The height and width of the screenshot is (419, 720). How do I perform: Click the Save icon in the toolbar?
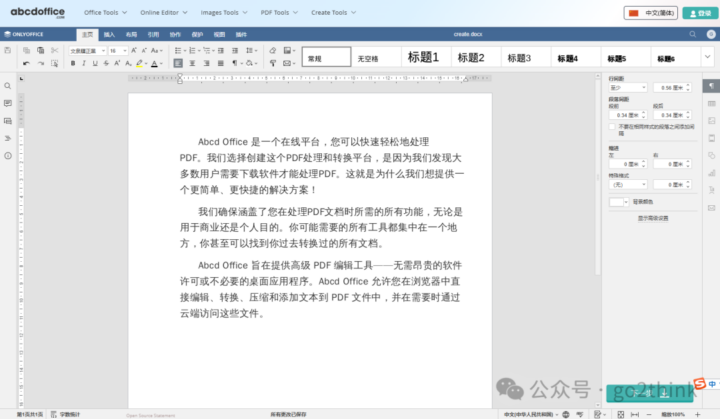pyautogui.click(x=8, y=50)
